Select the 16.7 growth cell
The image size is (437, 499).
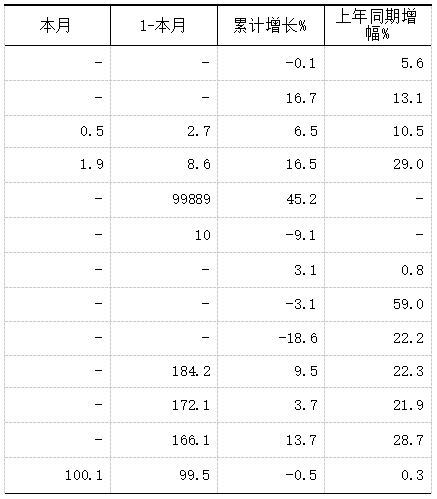click(x=271, y=98)
